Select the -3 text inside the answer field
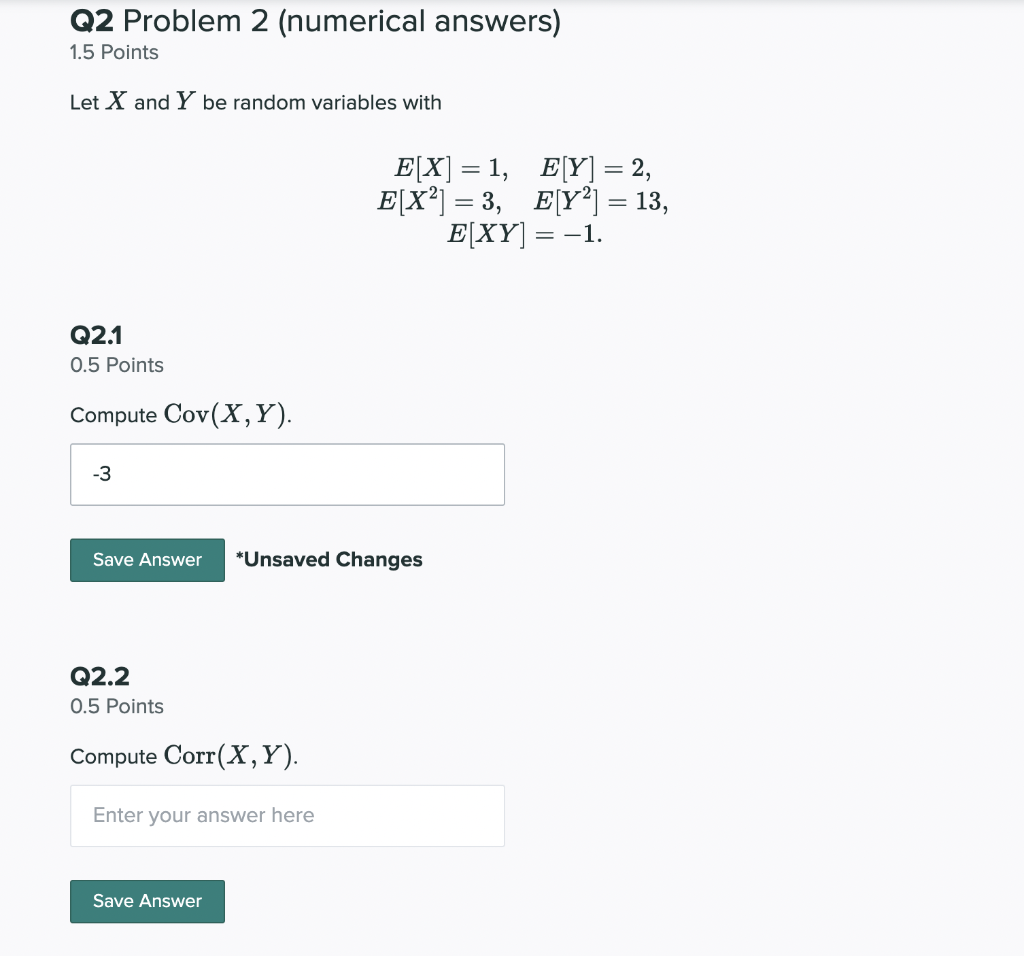Screen dimensions: 1024x956 tap(103, 474)
